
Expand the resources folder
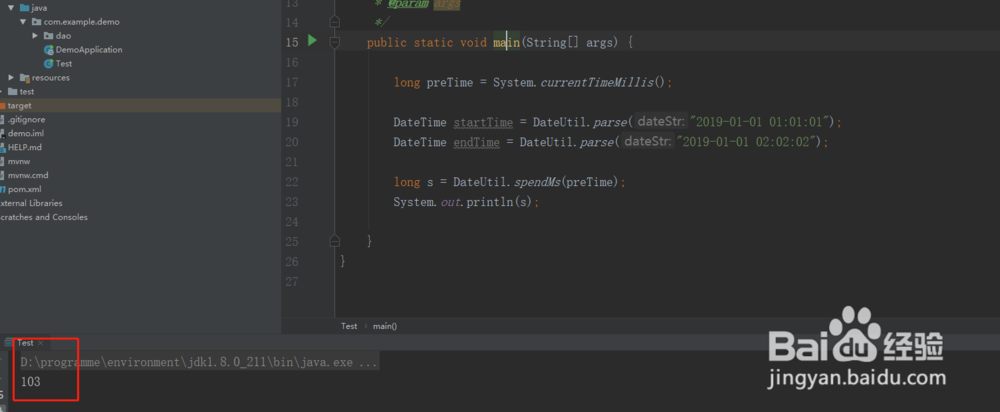pos(11,78)
